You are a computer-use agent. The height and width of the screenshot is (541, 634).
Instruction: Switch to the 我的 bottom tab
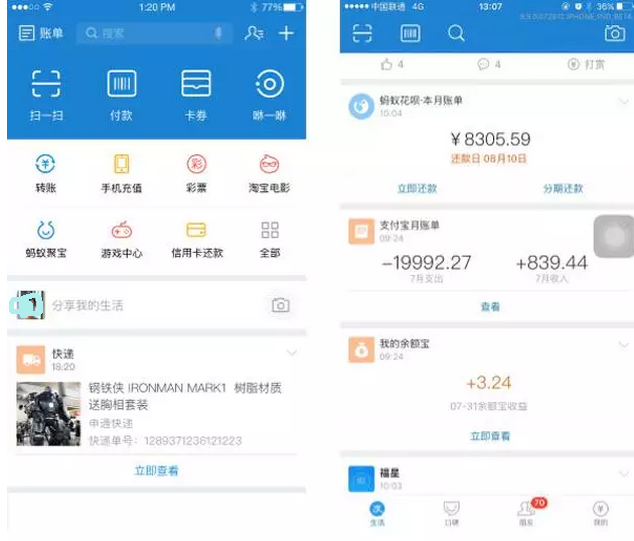600,511
